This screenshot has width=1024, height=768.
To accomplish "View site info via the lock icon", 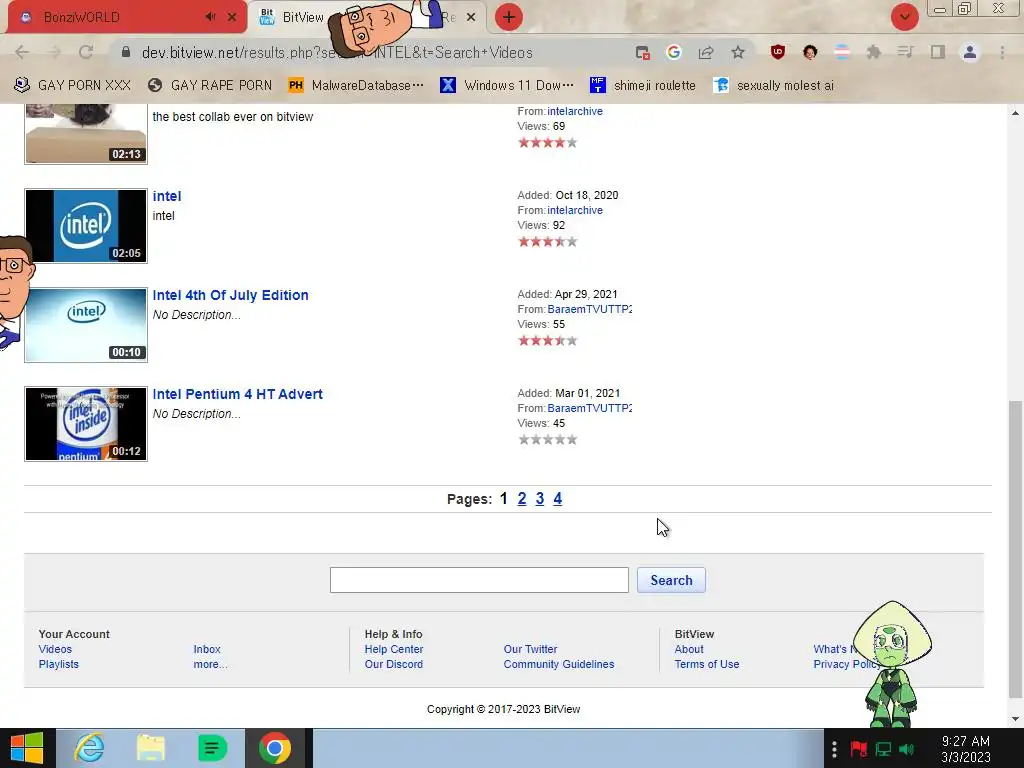I will click(x=126, y=52).
